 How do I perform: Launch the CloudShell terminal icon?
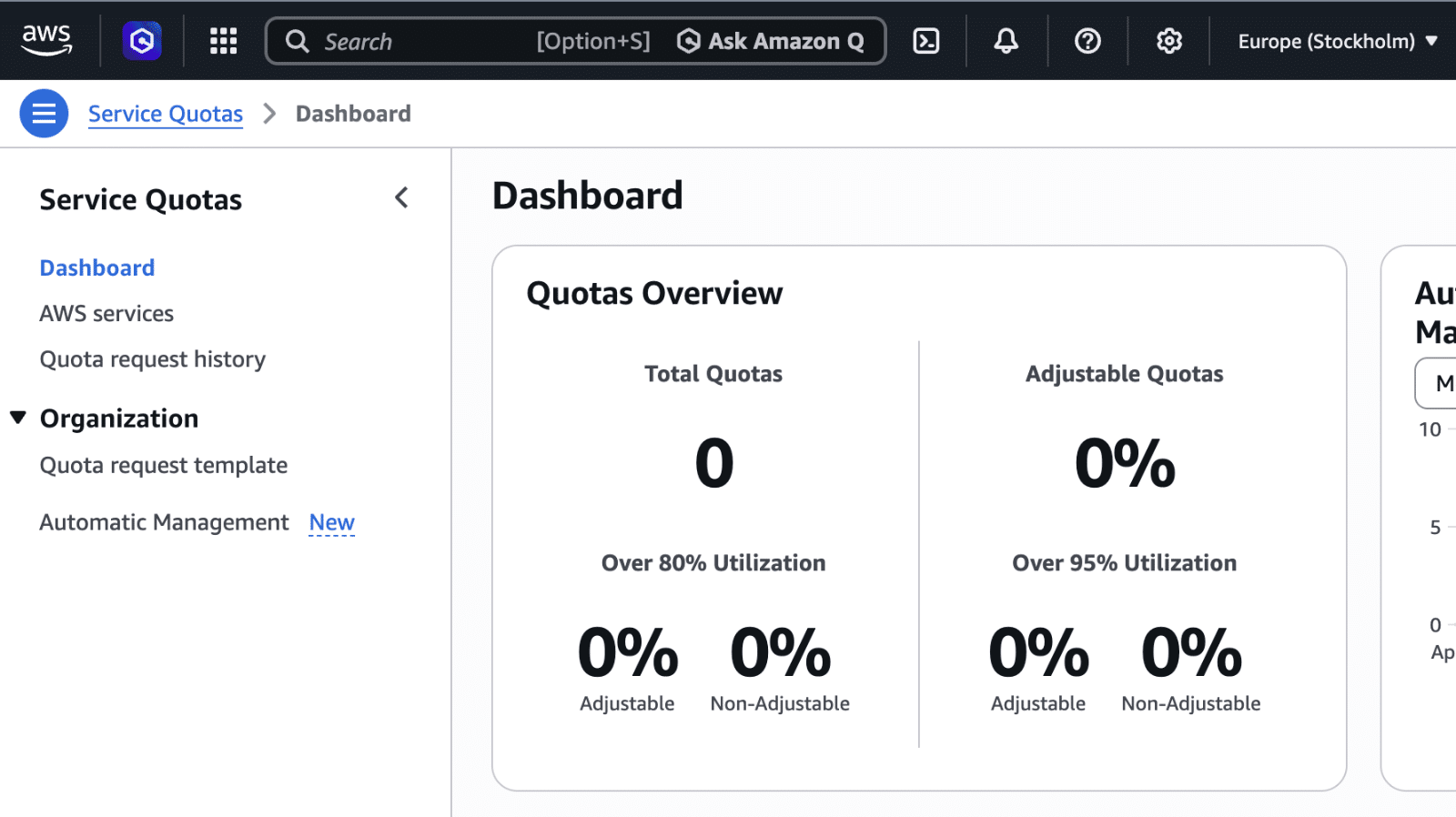(x=926, y=41)
